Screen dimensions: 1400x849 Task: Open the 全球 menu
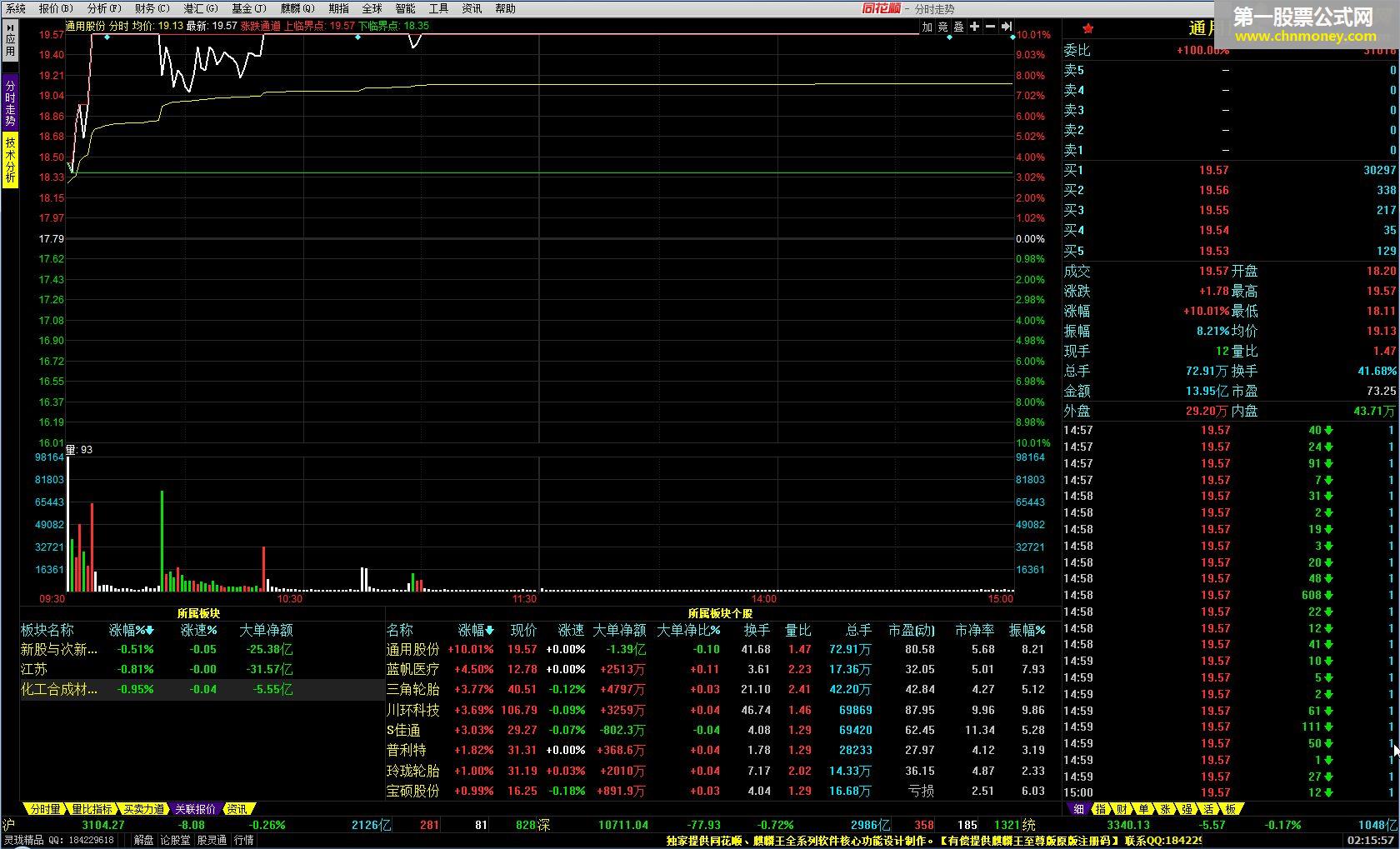372,8
